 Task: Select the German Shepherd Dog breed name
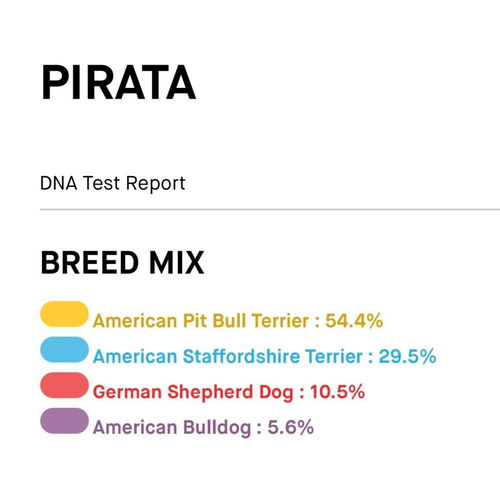point(193,392)
